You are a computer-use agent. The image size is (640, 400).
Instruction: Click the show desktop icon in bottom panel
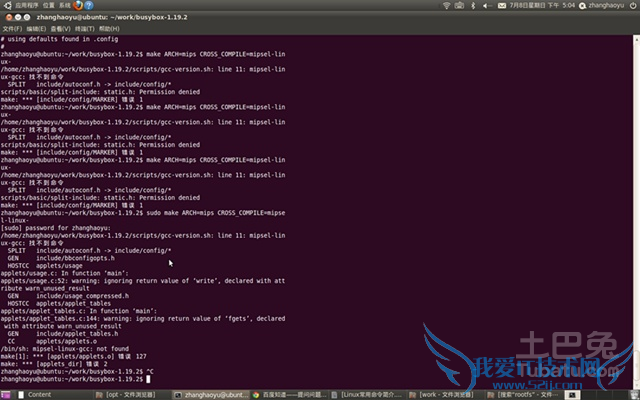[x=6, y=395]
